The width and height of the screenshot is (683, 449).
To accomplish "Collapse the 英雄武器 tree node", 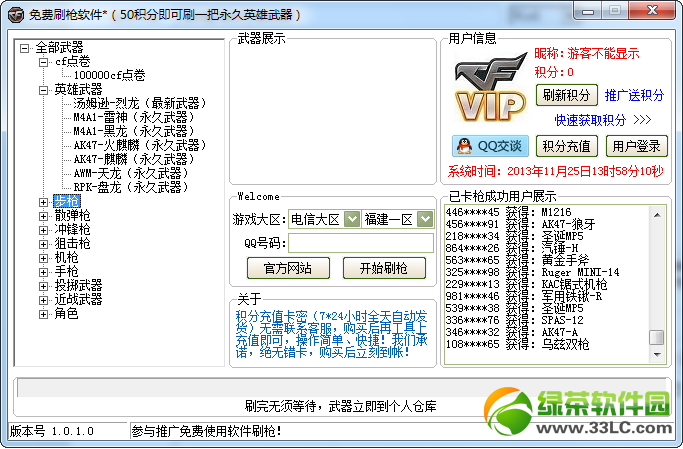I will pyautogui.click(x=44, y=89).
